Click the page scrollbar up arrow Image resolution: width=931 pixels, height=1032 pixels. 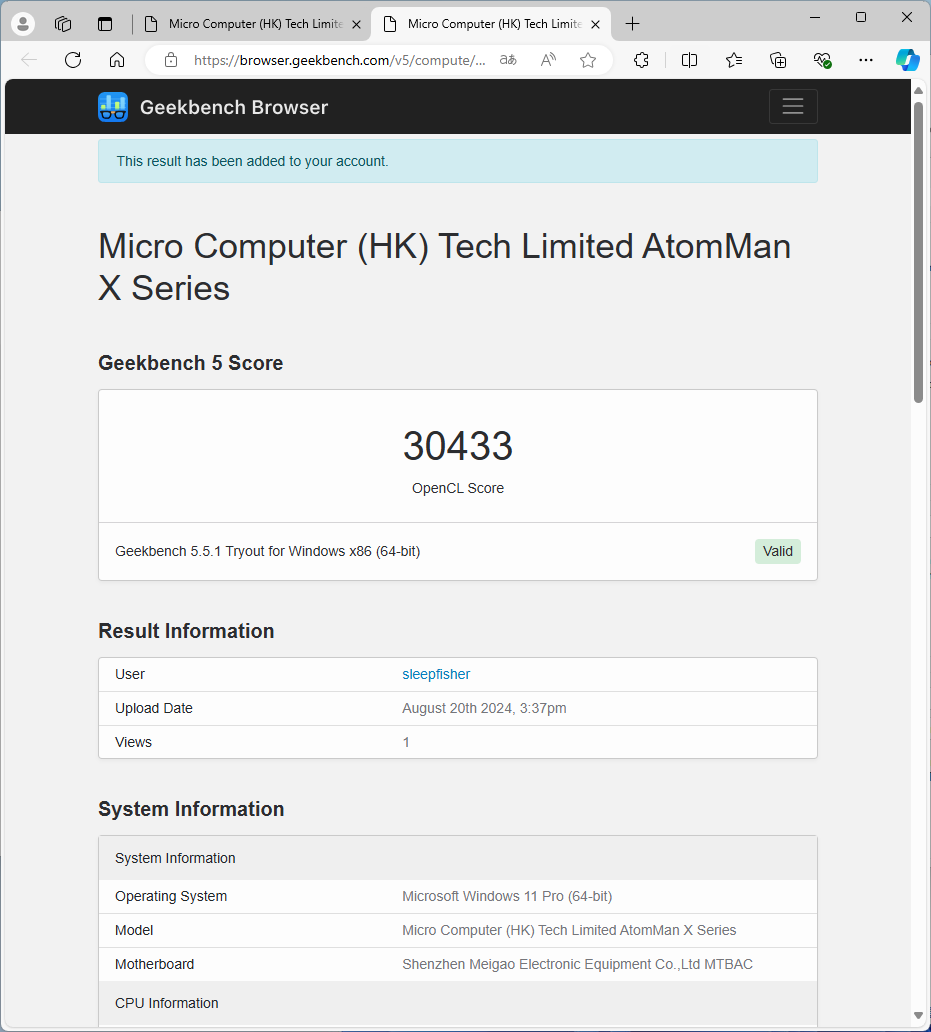[x=918, y=90]
